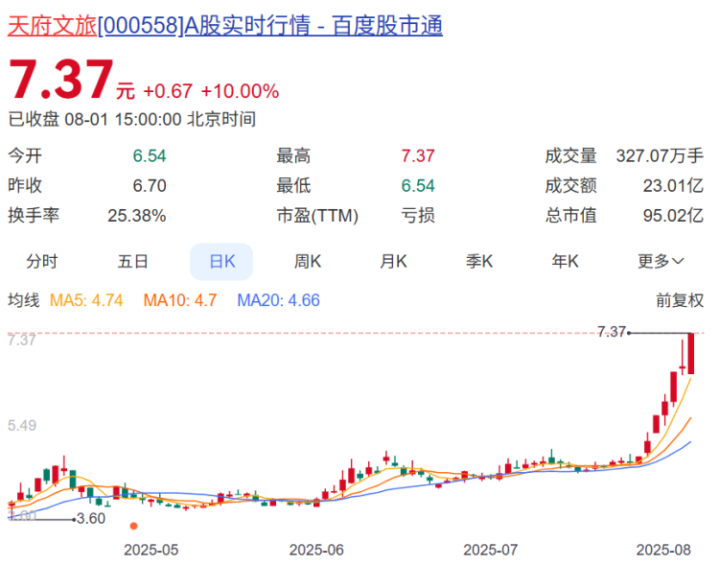Select the 日K chart tab
This screenshot has height=565, width=719.
221,261
